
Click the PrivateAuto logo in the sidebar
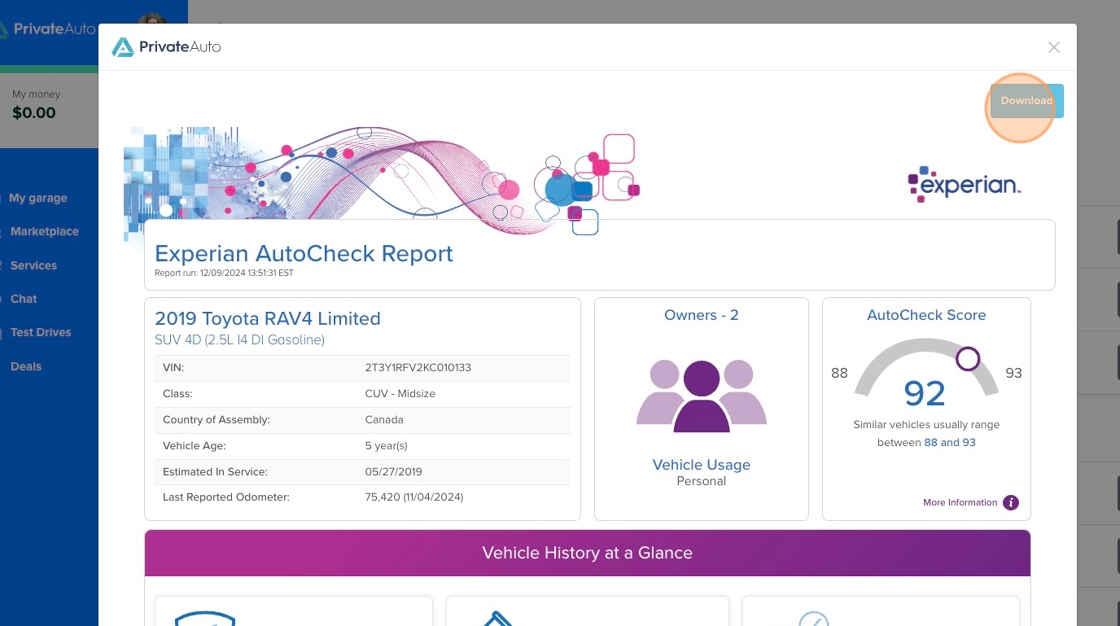47,29
